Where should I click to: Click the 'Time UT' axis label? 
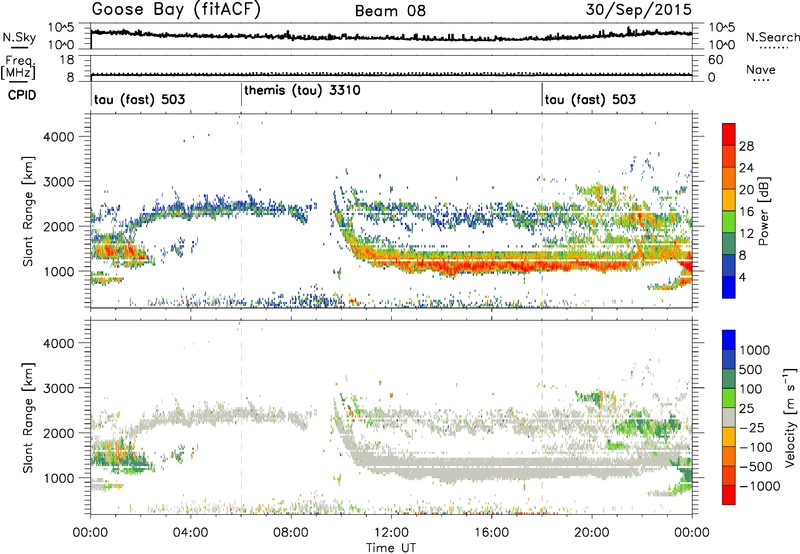[x=391, y=547]
